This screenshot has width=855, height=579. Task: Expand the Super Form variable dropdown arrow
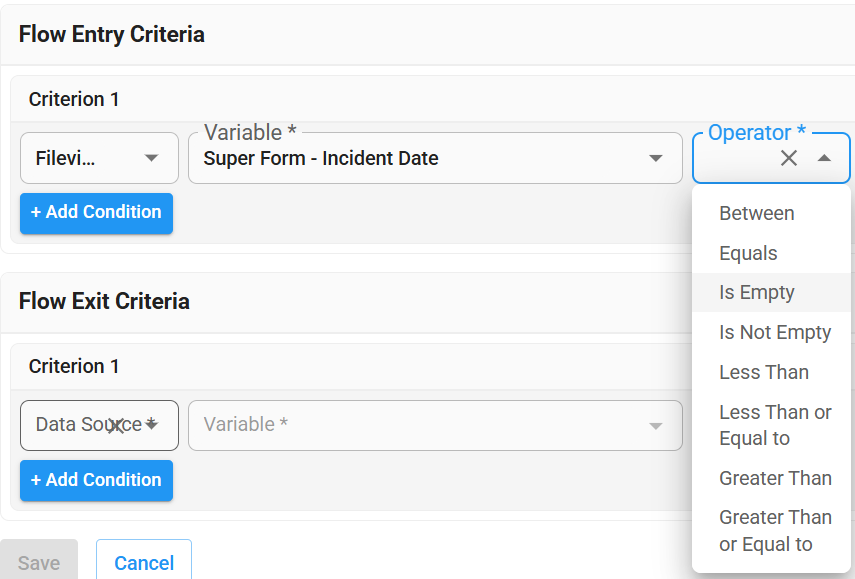656,158
